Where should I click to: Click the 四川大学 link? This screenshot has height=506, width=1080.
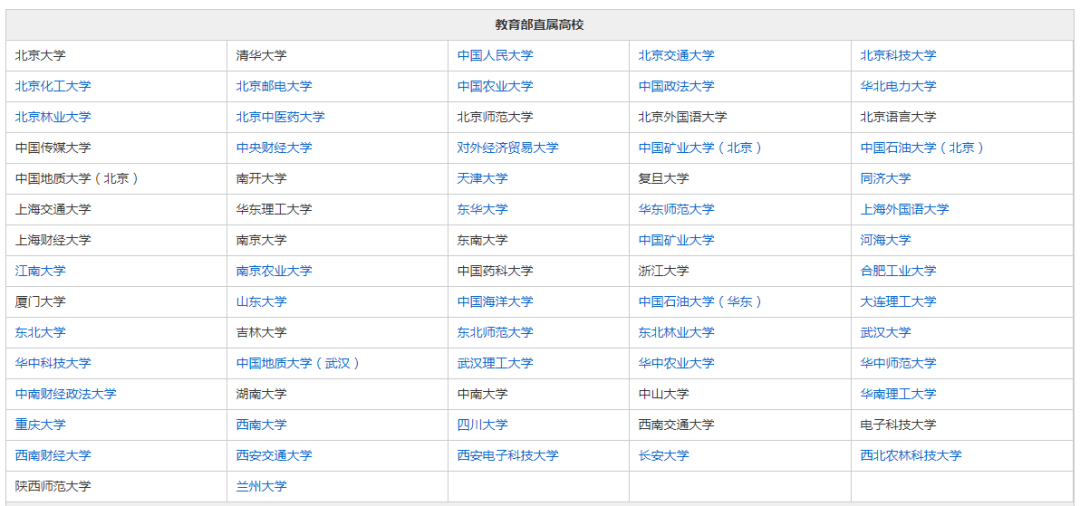[482, 425]
